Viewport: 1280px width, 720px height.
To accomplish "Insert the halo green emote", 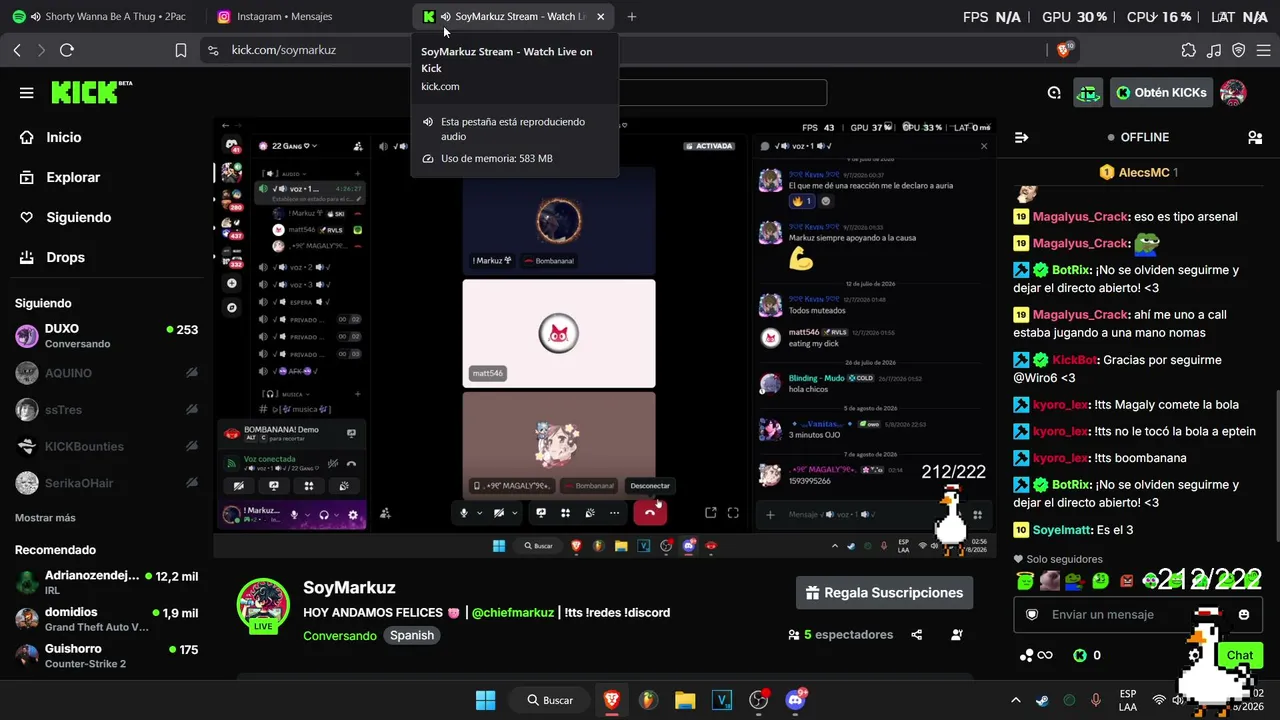I will 1024,580.
